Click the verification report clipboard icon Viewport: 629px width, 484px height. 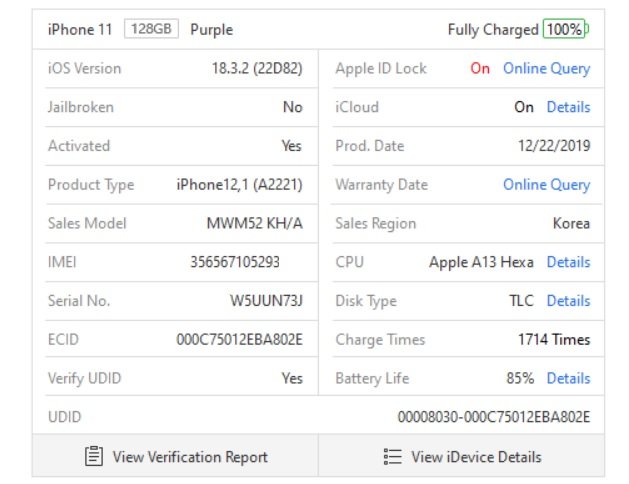pos(94,456)
